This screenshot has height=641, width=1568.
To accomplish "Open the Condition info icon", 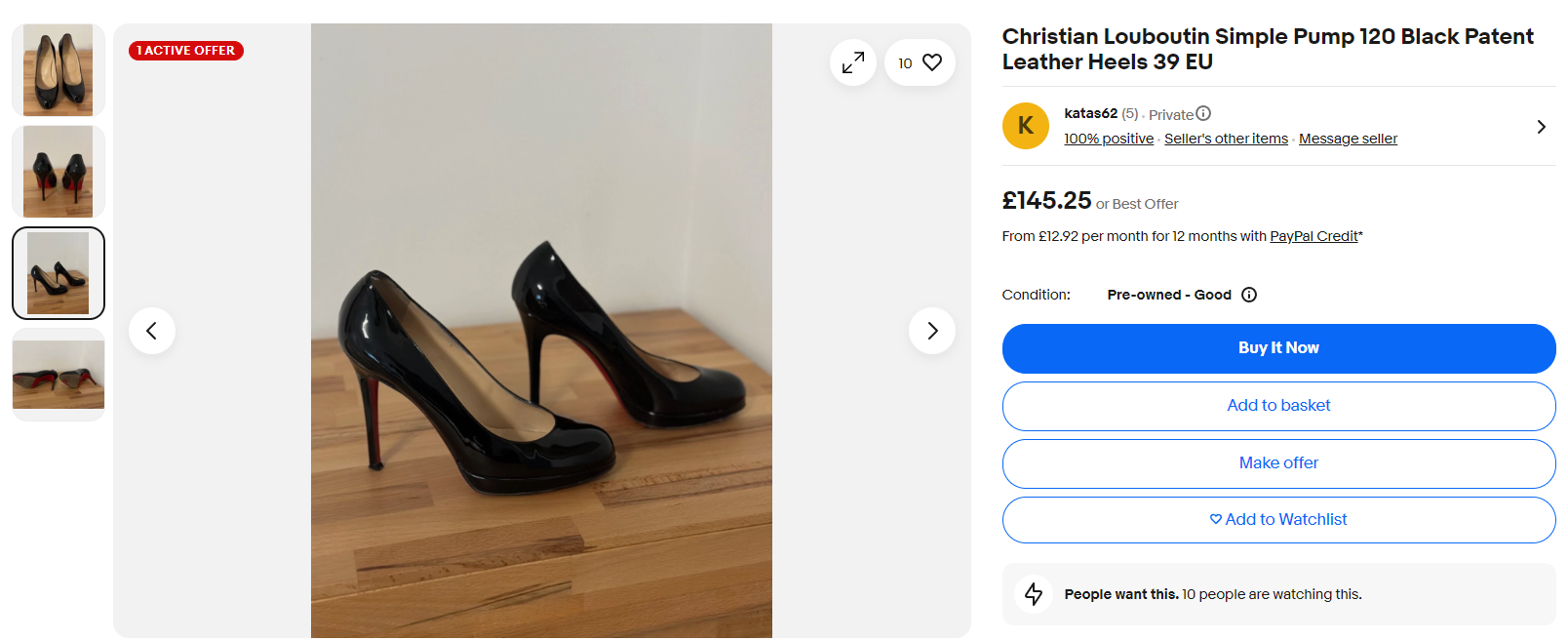I will (1249, 295).
